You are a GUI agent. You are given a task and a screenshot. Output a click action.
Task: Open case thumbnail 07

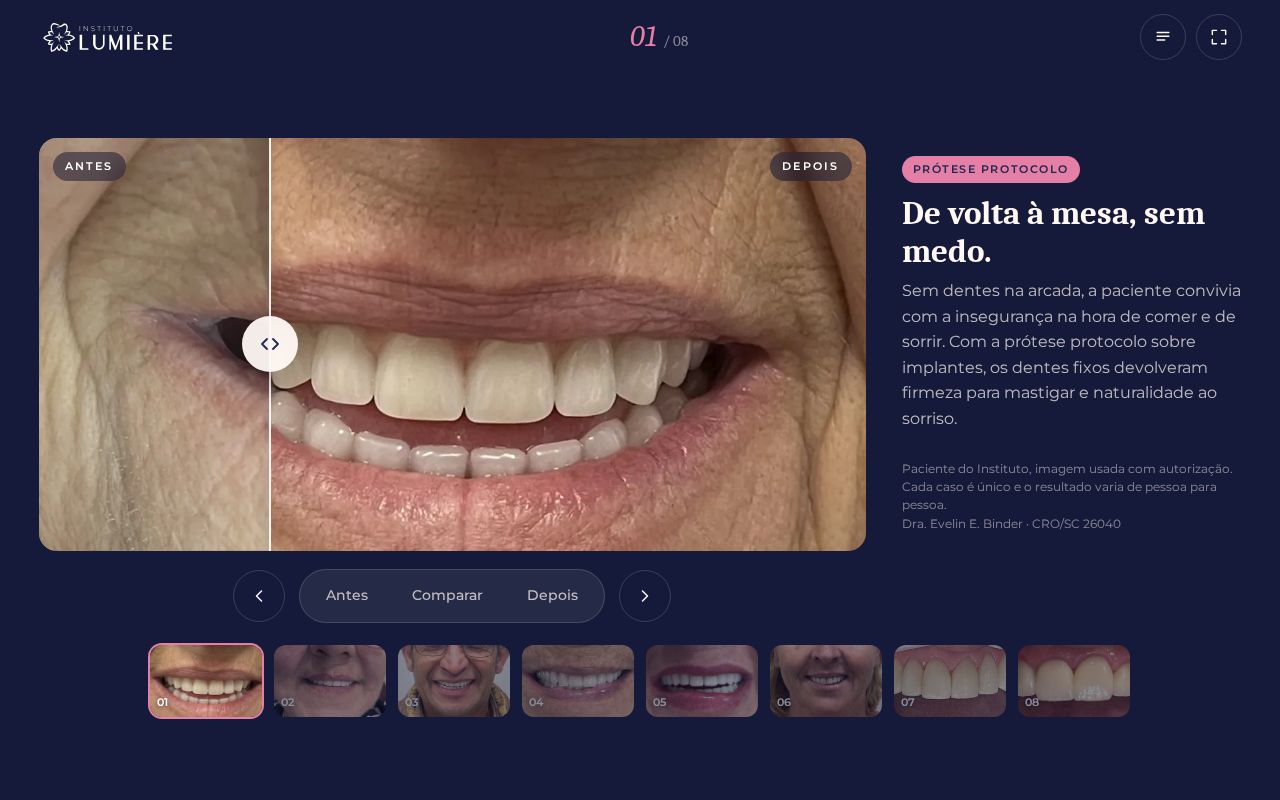coord(950,681)
